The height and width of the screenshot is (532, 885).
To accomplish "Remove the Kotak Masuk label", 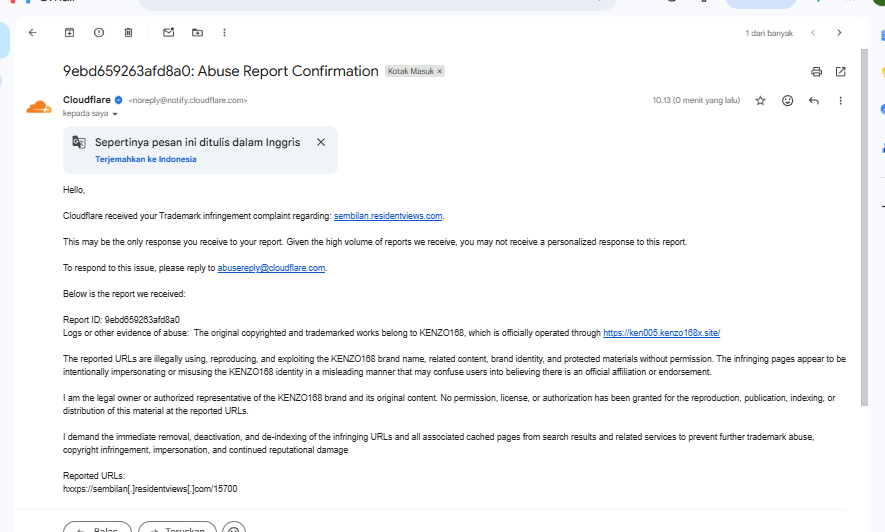I will point(440,71).
